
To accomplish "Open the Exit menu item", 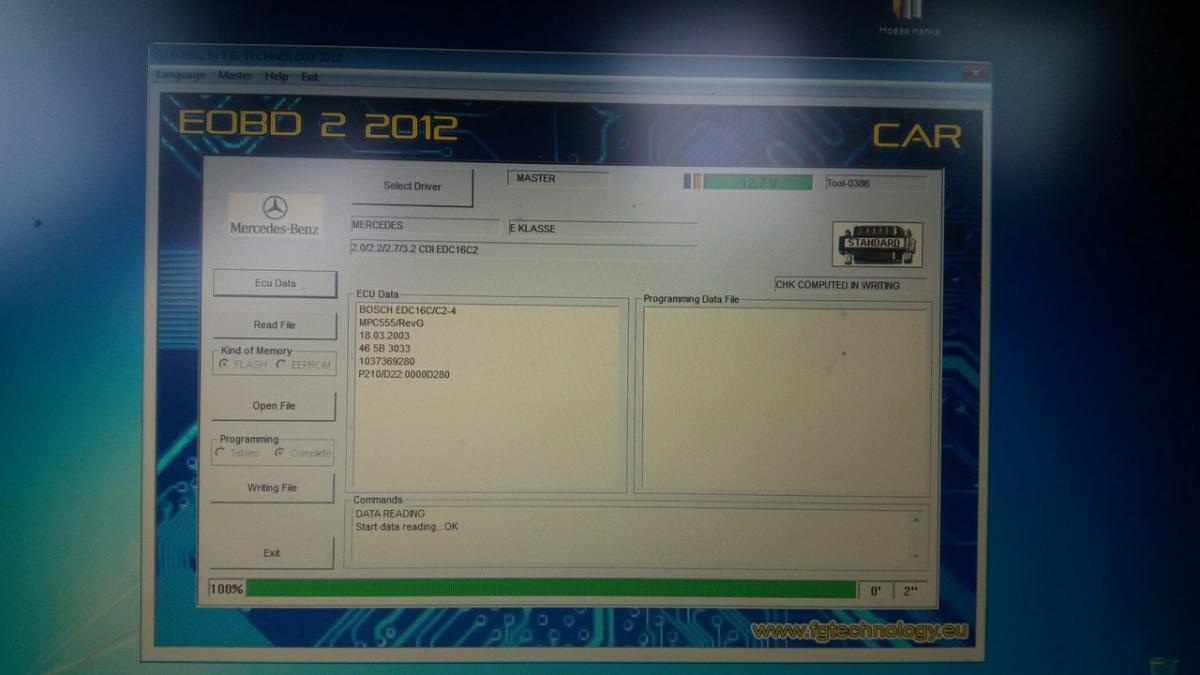I will point(310,76).
